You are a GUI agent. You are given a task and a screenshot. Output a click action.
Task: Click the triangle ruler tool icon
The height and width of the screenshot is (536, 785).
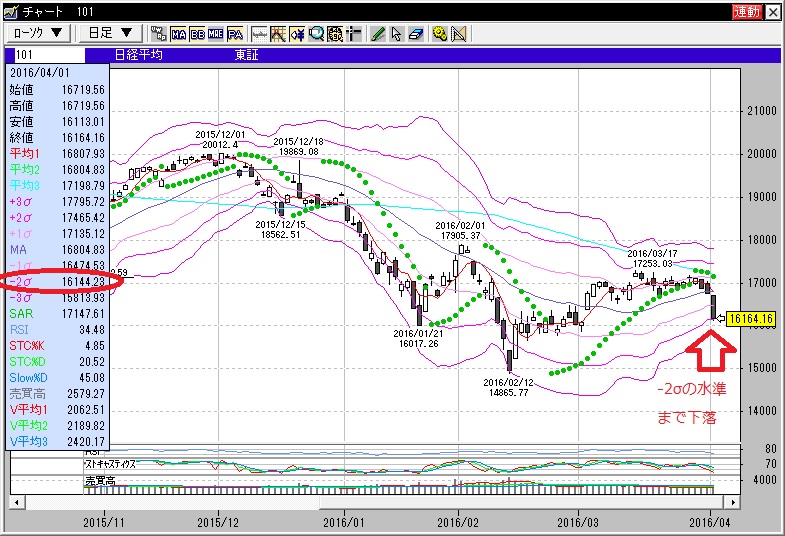[459, 34]
